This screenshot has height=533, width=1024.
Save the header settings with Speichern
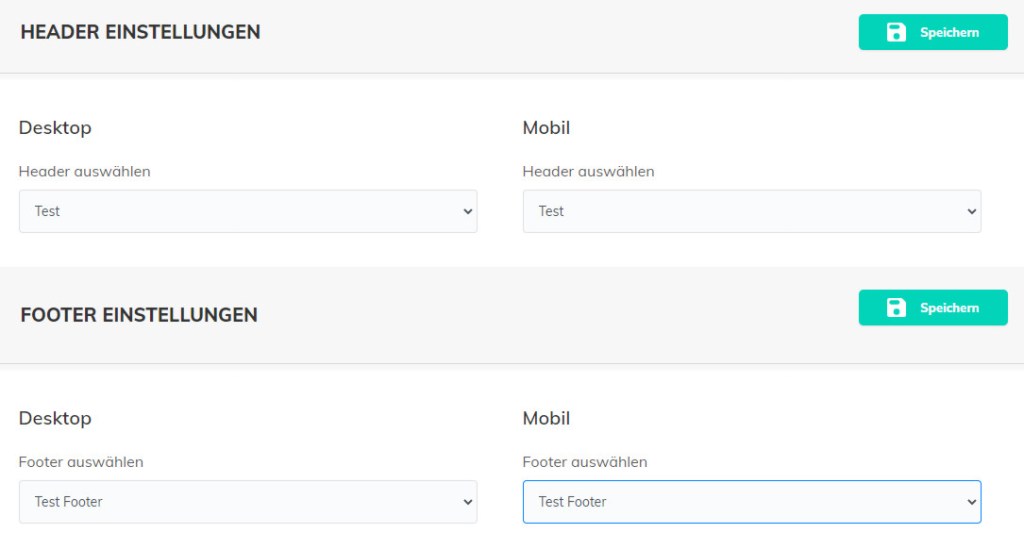[x=948, y=33]
